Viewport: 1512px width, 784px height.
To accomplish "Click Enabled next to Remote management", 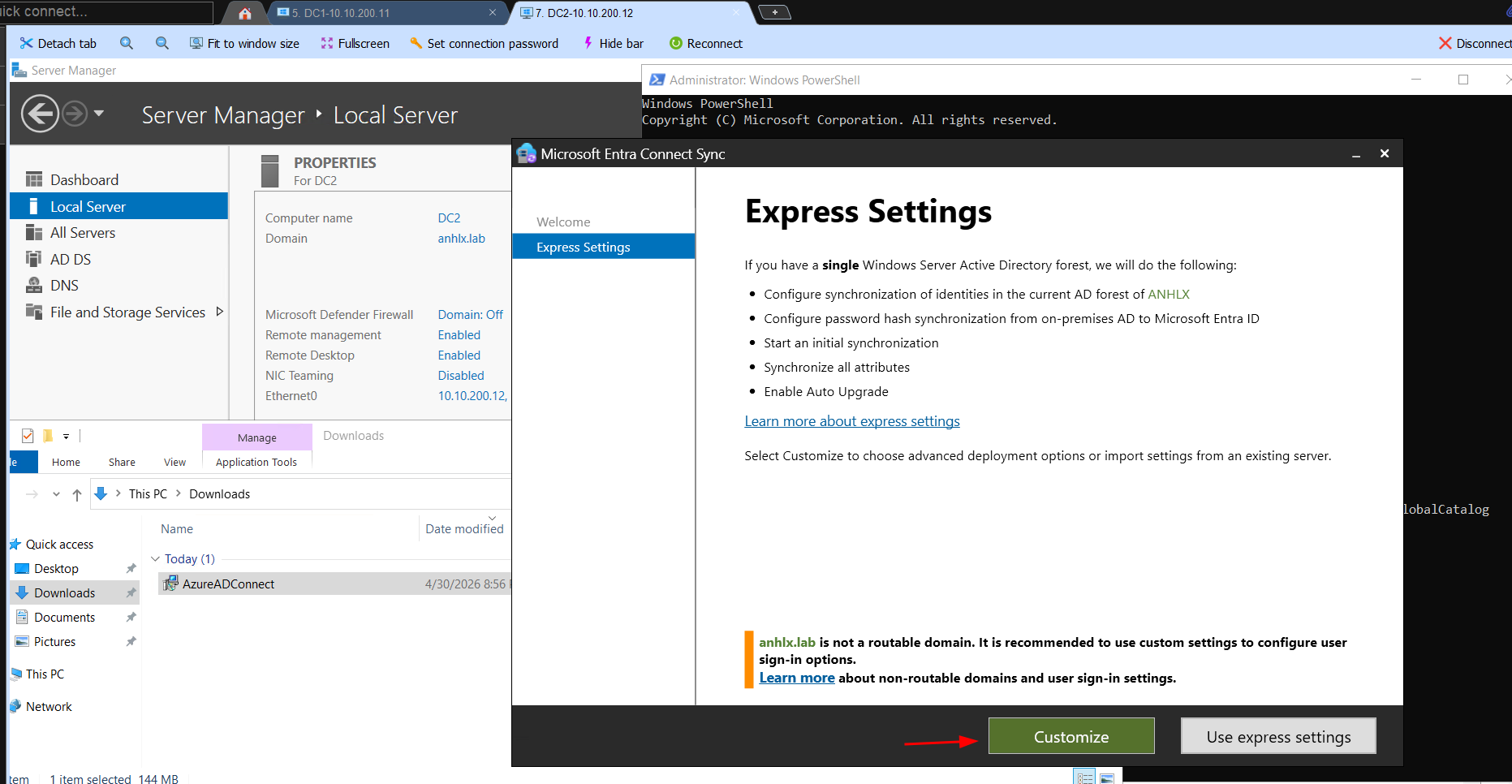I will (459, 335).
